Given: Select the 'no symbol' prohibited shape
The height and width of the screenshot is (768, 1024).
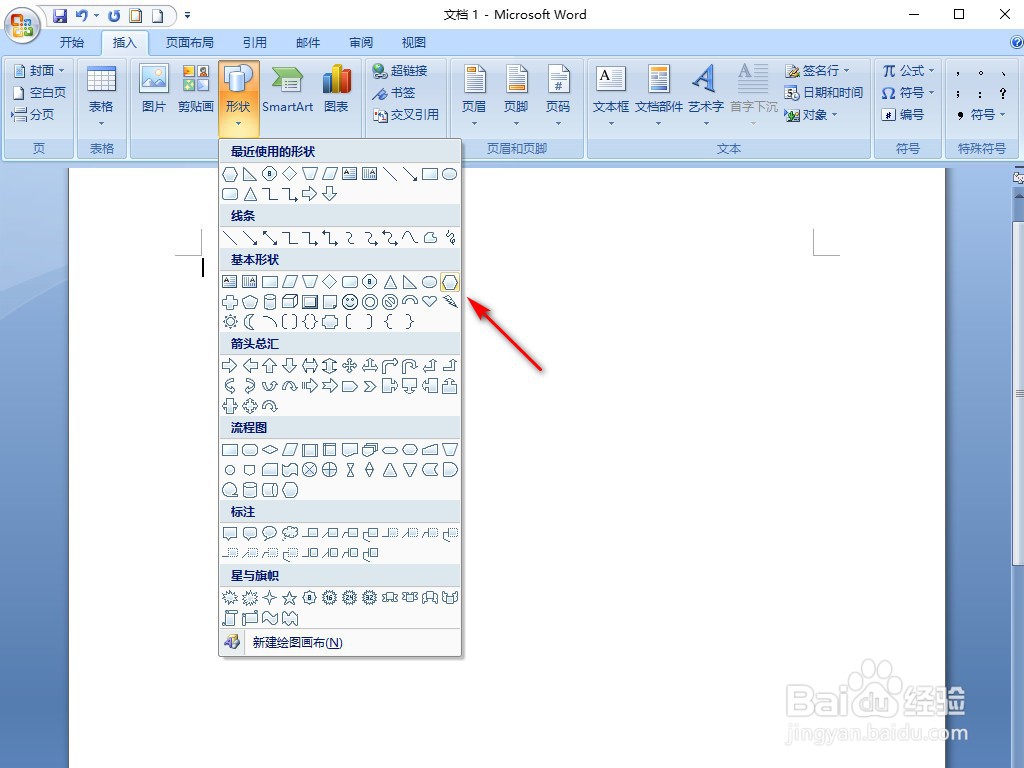Looking at the screenshot, I should pyautogui.click(x=390, y=302).
